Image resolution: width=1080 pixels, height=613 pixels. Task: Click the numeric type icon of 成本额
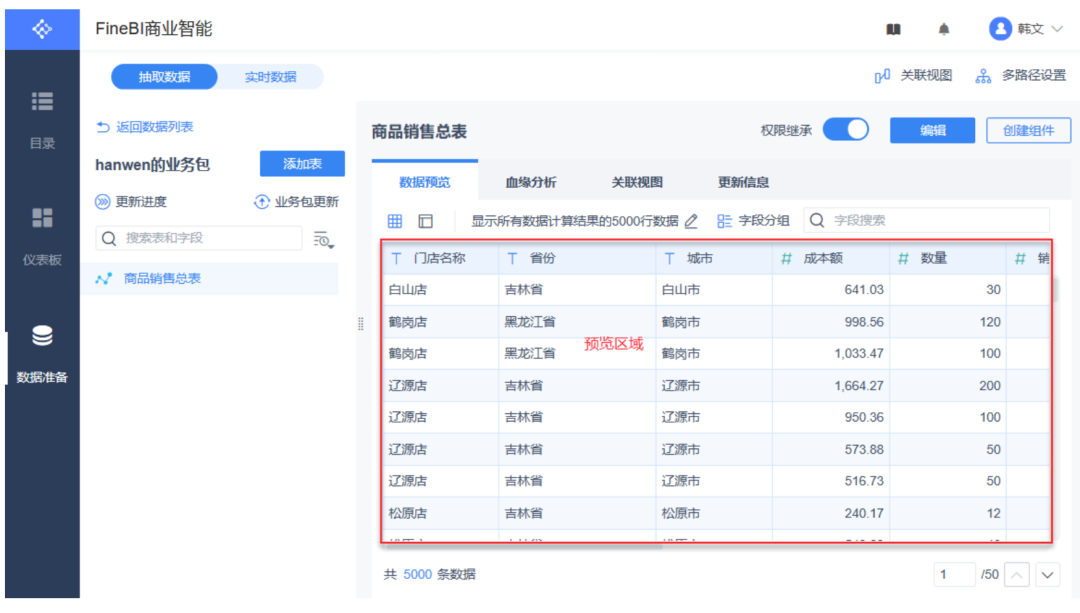(x=787, y=258)
